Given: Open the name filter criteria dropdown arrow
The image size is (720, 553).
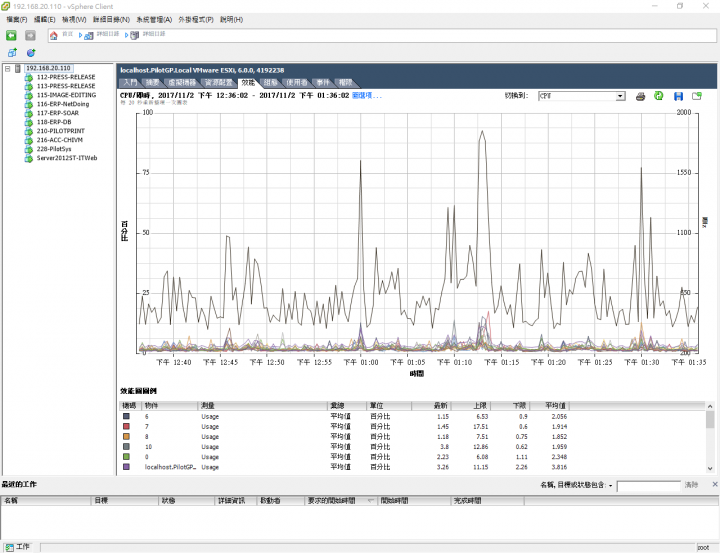Looking at the screenshot, I should 611,485.
